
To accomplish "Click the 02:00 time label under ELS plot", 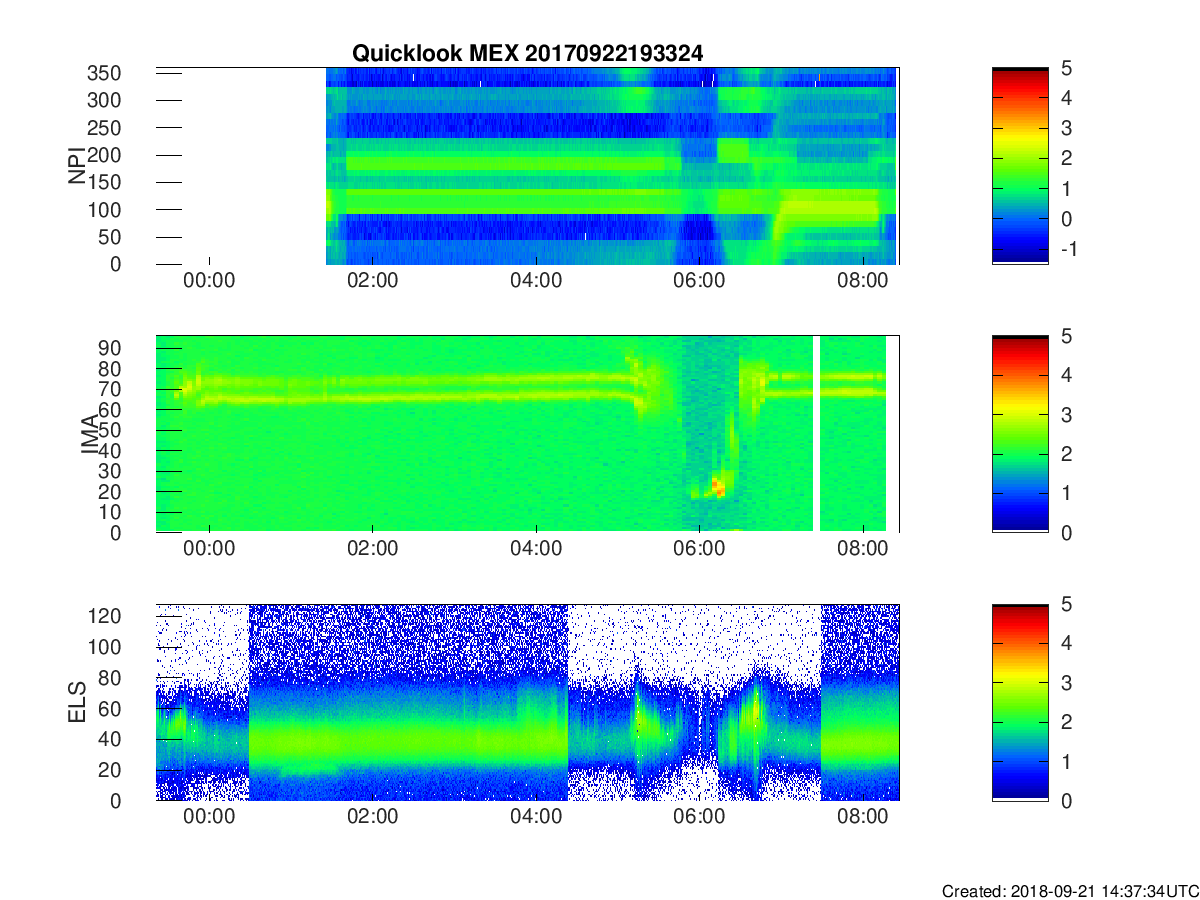I will (372, 817).
